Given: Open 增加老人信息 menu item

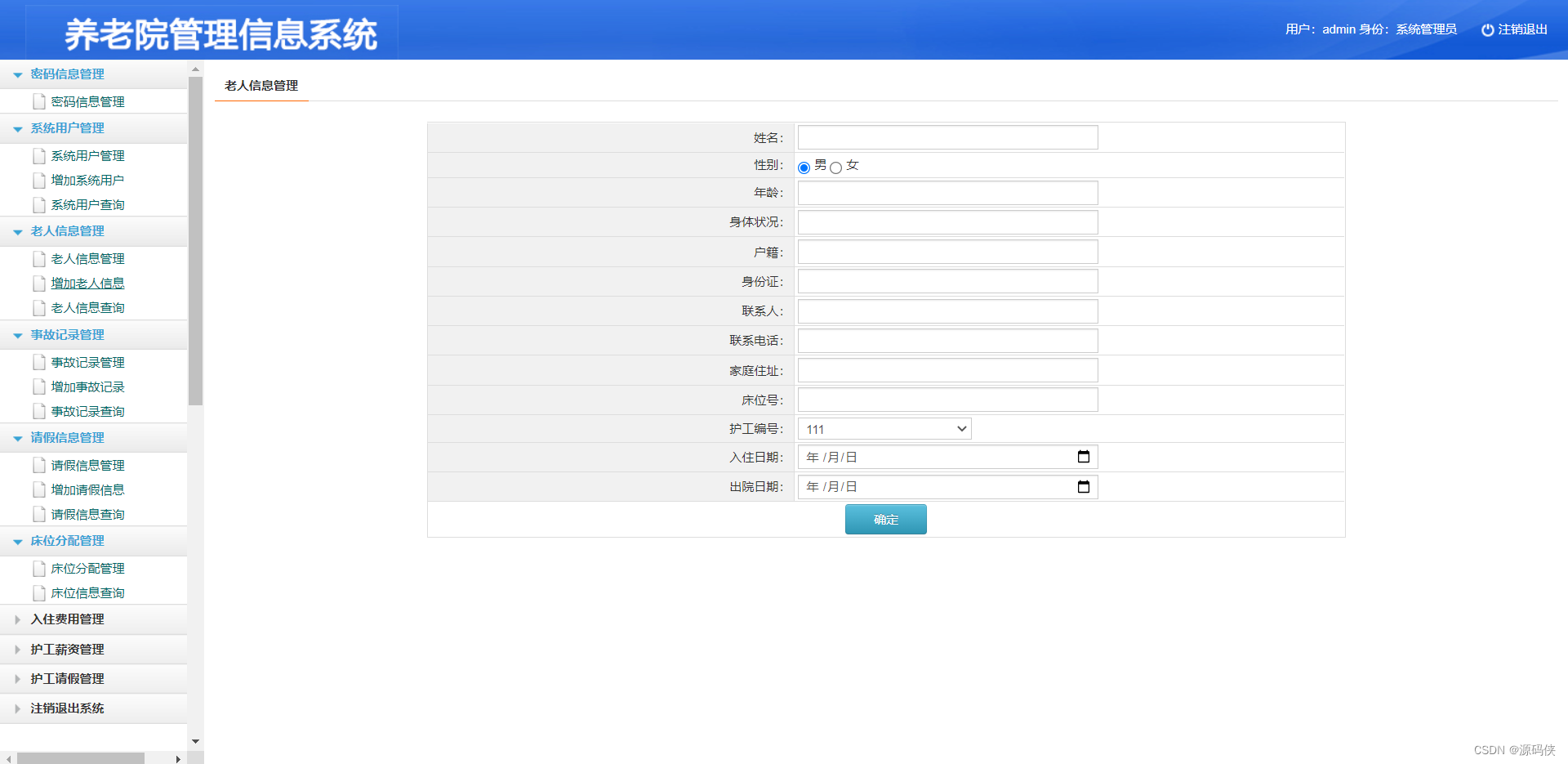Looking at the screenshot, I should (87, 283).
